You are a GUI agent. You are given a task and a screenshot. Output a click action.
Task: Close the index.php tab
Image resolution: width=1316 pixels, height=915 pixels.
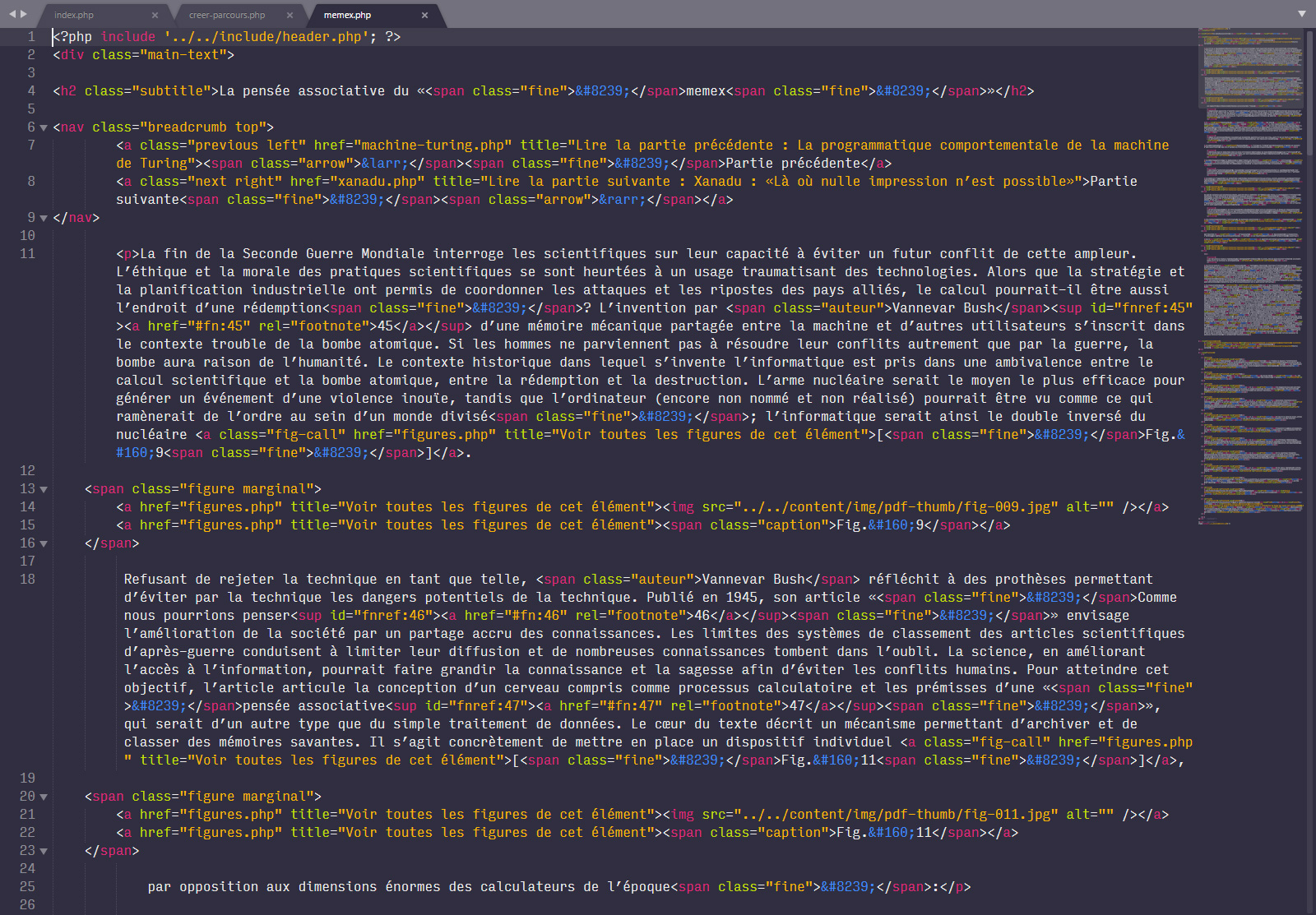coord(155,15)
